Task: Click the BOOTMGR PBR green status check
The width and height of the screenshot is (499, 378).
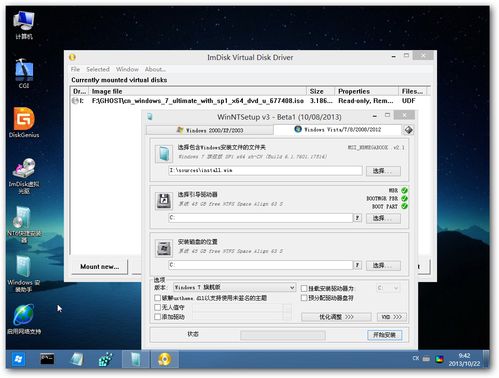Action: tap(404, 198)
